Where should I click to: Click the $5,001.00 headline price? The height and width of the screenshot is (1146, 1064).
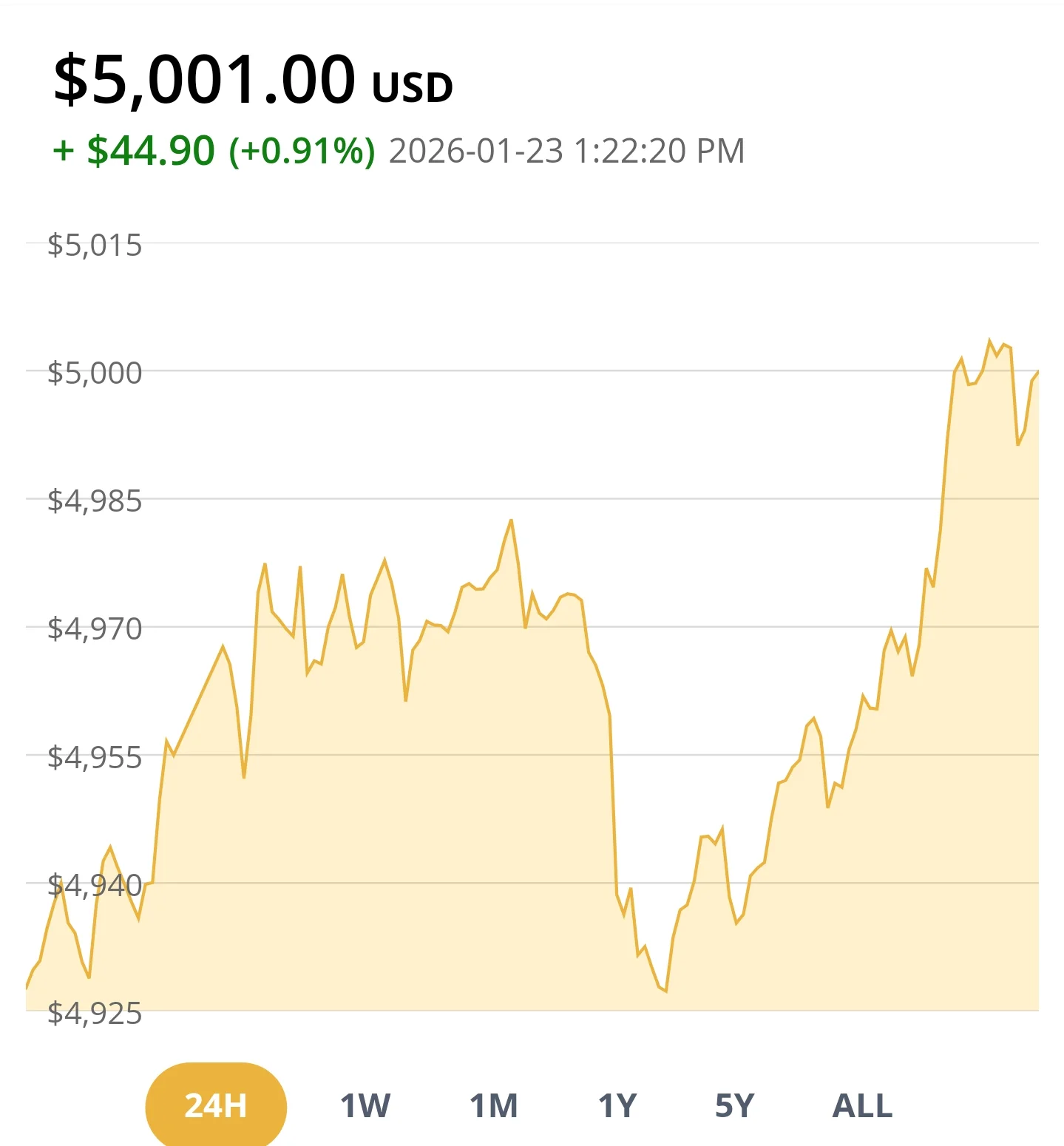pos(205,80)
